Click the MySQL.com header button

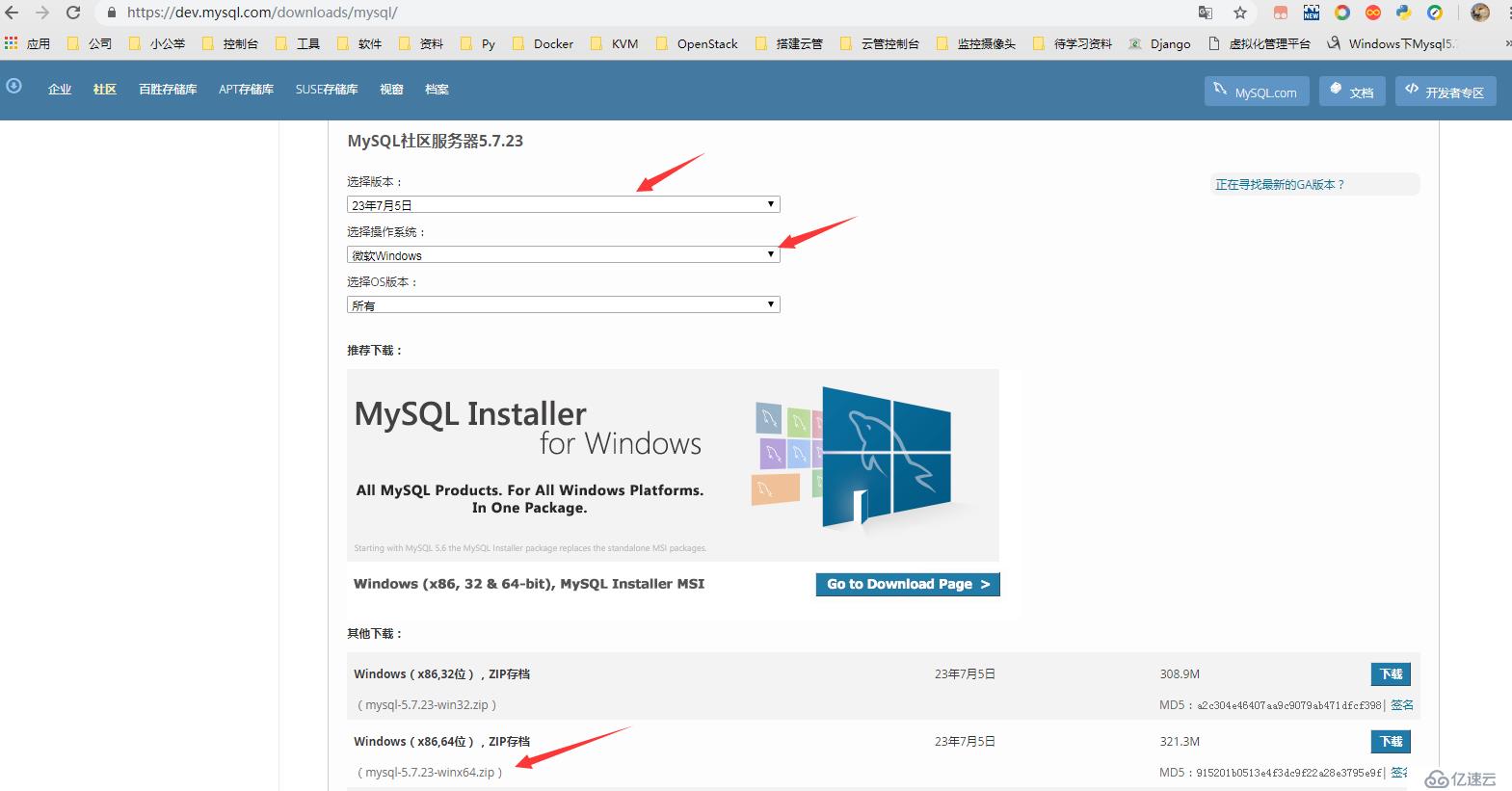[x=1257, y=92]
